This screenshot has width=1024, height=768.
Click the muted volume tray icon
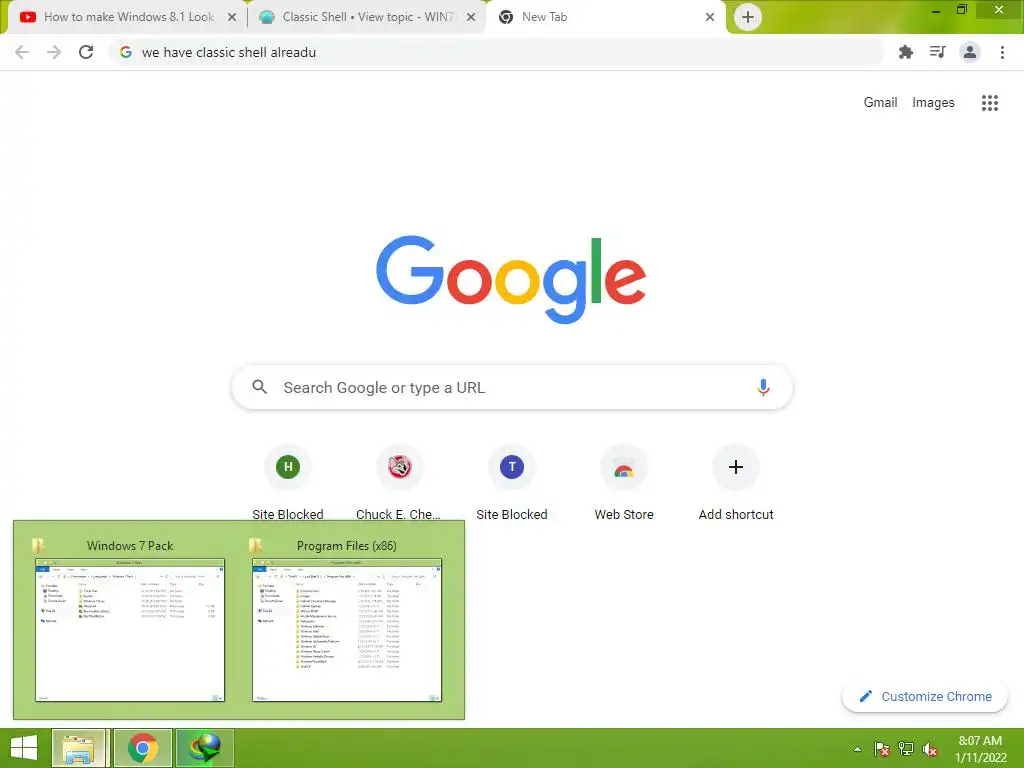[930, 749]
